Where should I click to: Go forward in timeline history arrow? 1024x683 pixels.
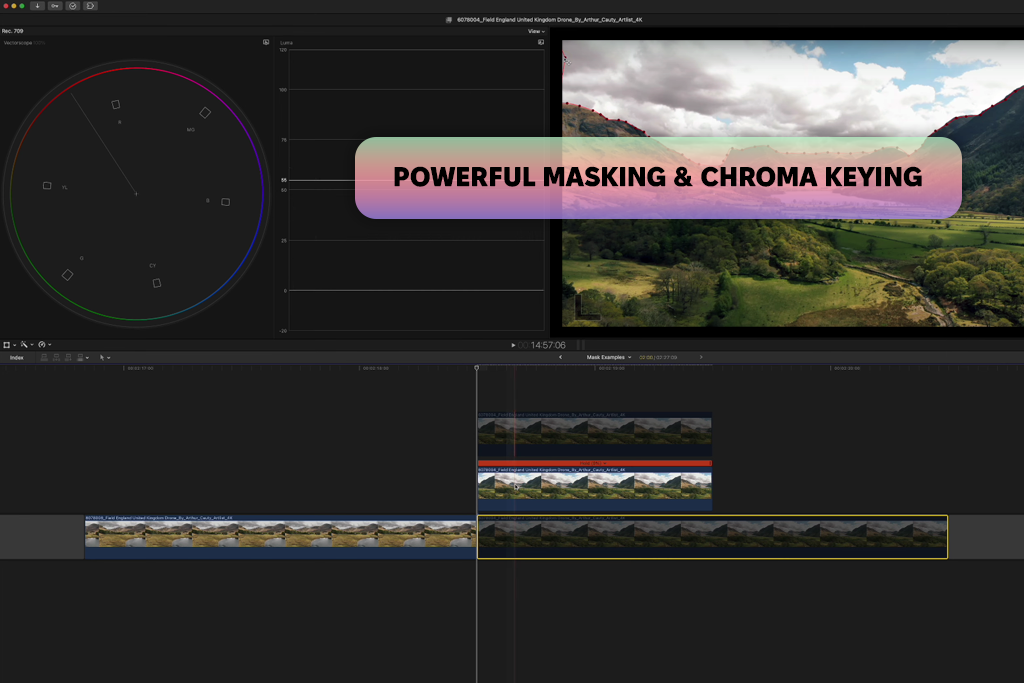701,357
